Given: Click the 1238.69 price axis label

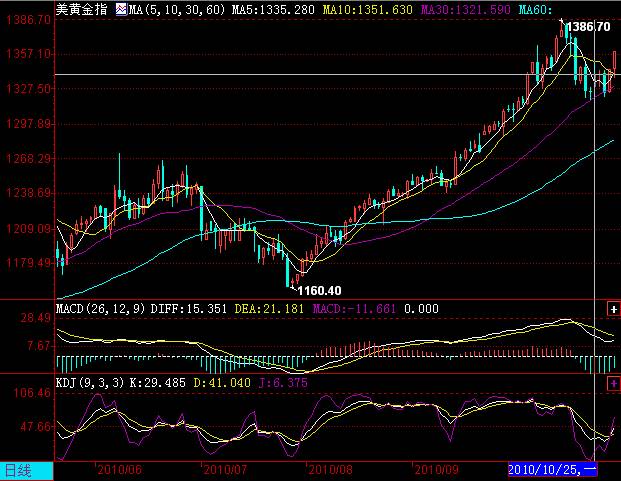Looking at the screenshot, I should [x=29, y=194].
